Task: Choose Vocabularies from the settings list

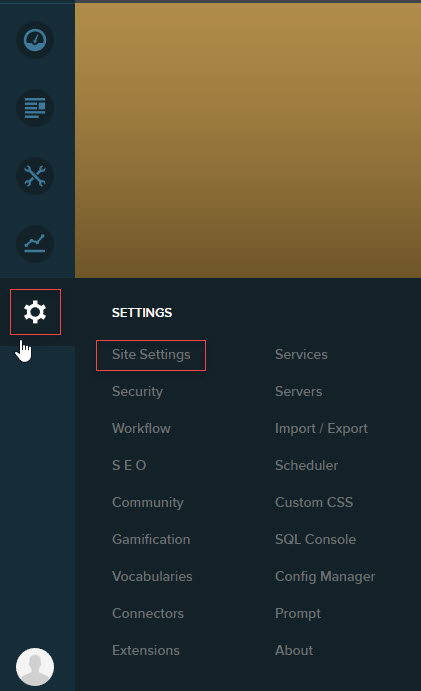Action: pyautogui.click(x=152, y=576)
